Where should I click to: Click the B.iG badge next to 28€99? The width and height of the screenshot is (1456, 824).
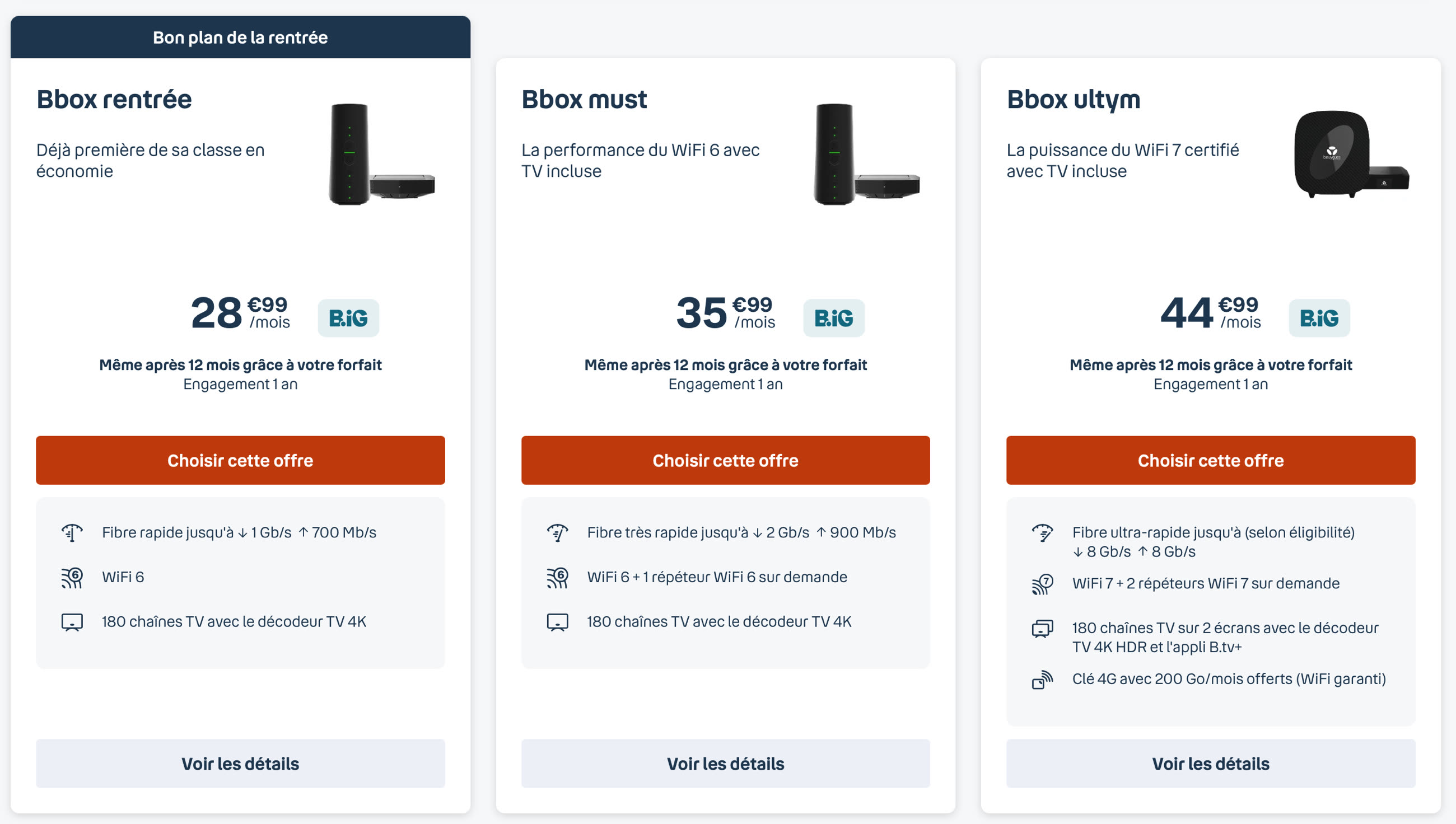348,317
